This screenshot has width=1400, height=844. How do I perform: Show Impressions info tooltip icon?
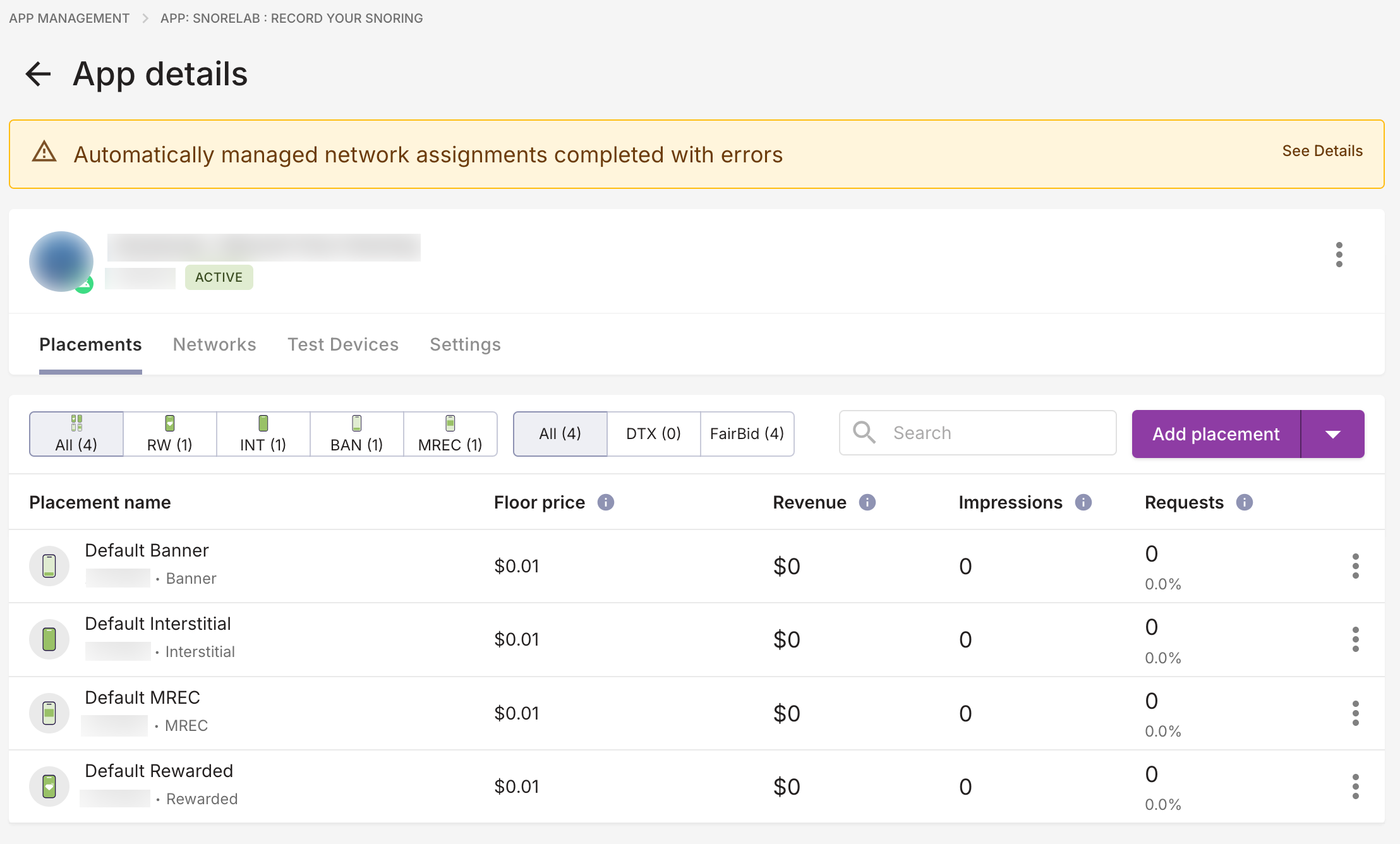[1083, 502]
